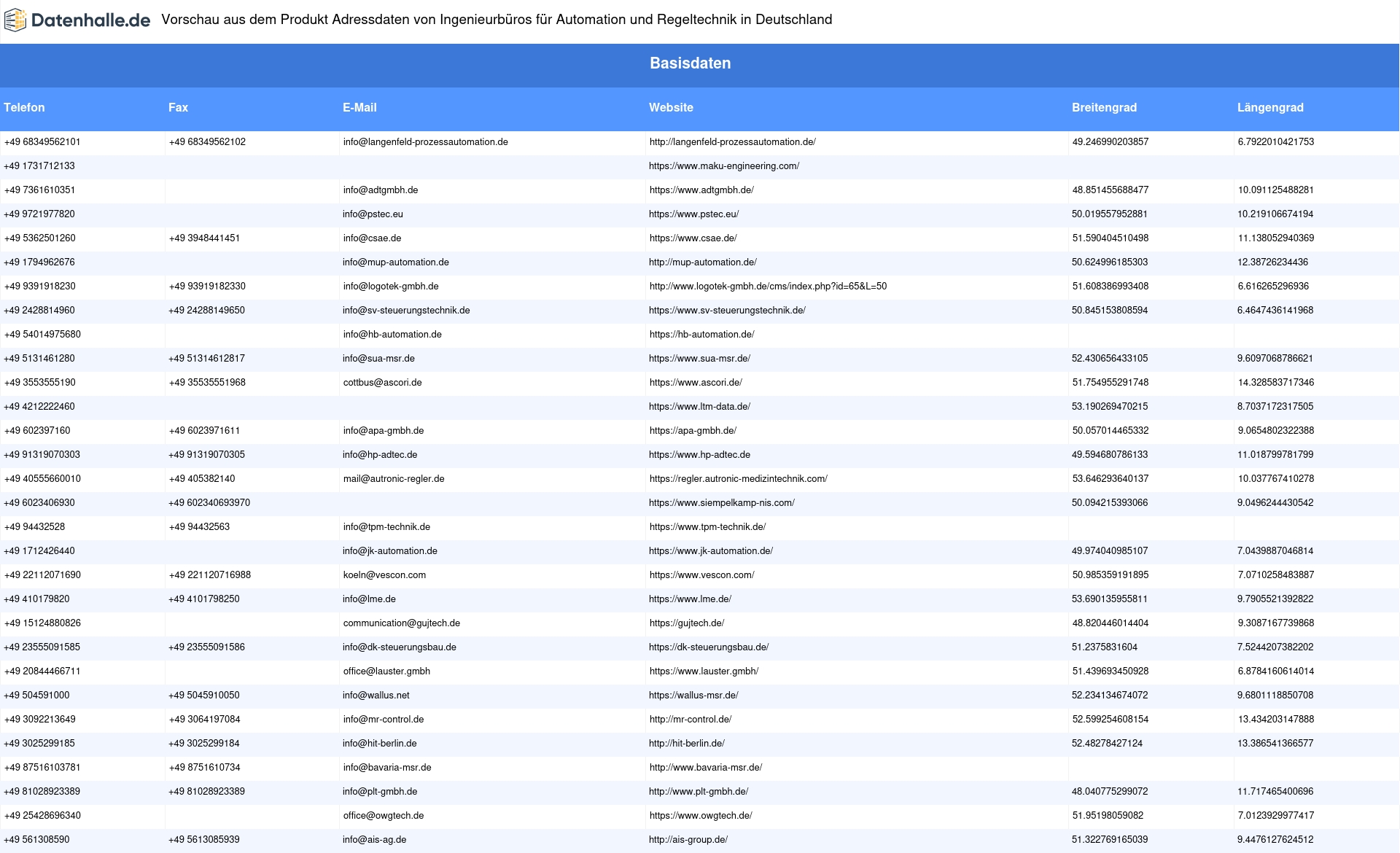Open the siempelkamp-nis.com website link
1400x853 pixels.
(x=722, y=503)
